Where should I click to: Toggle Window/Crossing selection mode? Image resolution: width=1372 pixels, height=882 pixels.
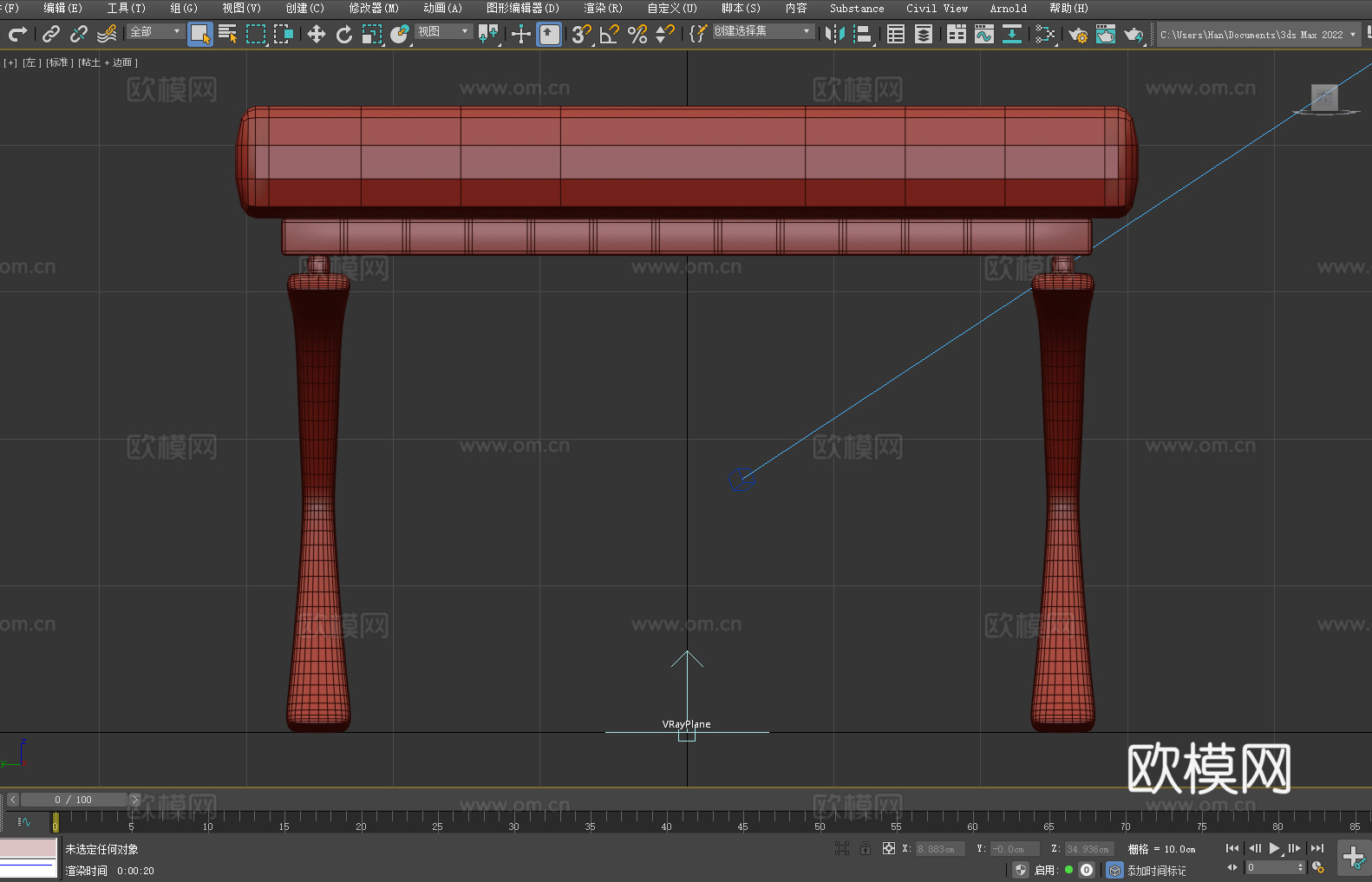(284, 34)
